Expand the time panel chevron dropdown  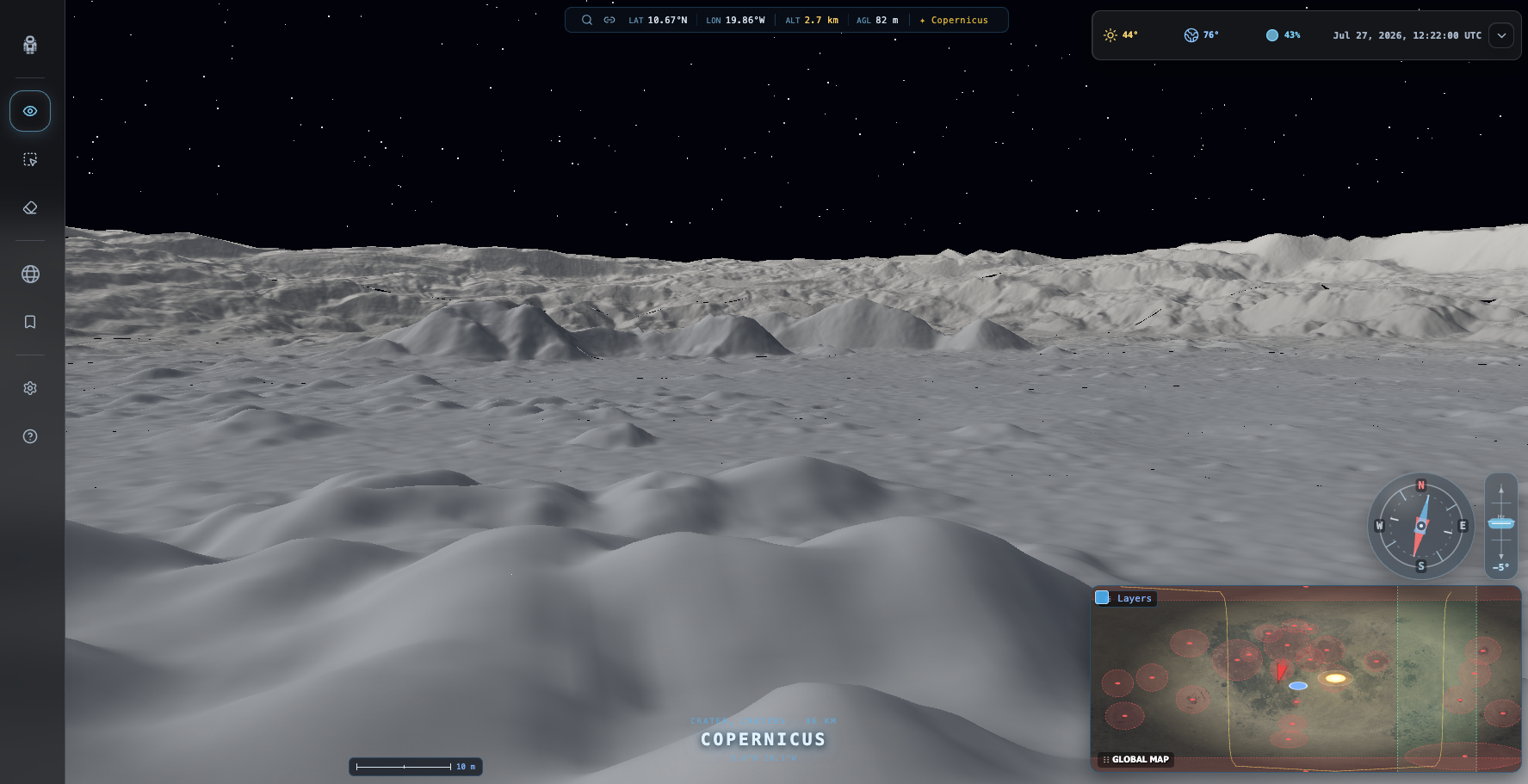(1501, 35)
